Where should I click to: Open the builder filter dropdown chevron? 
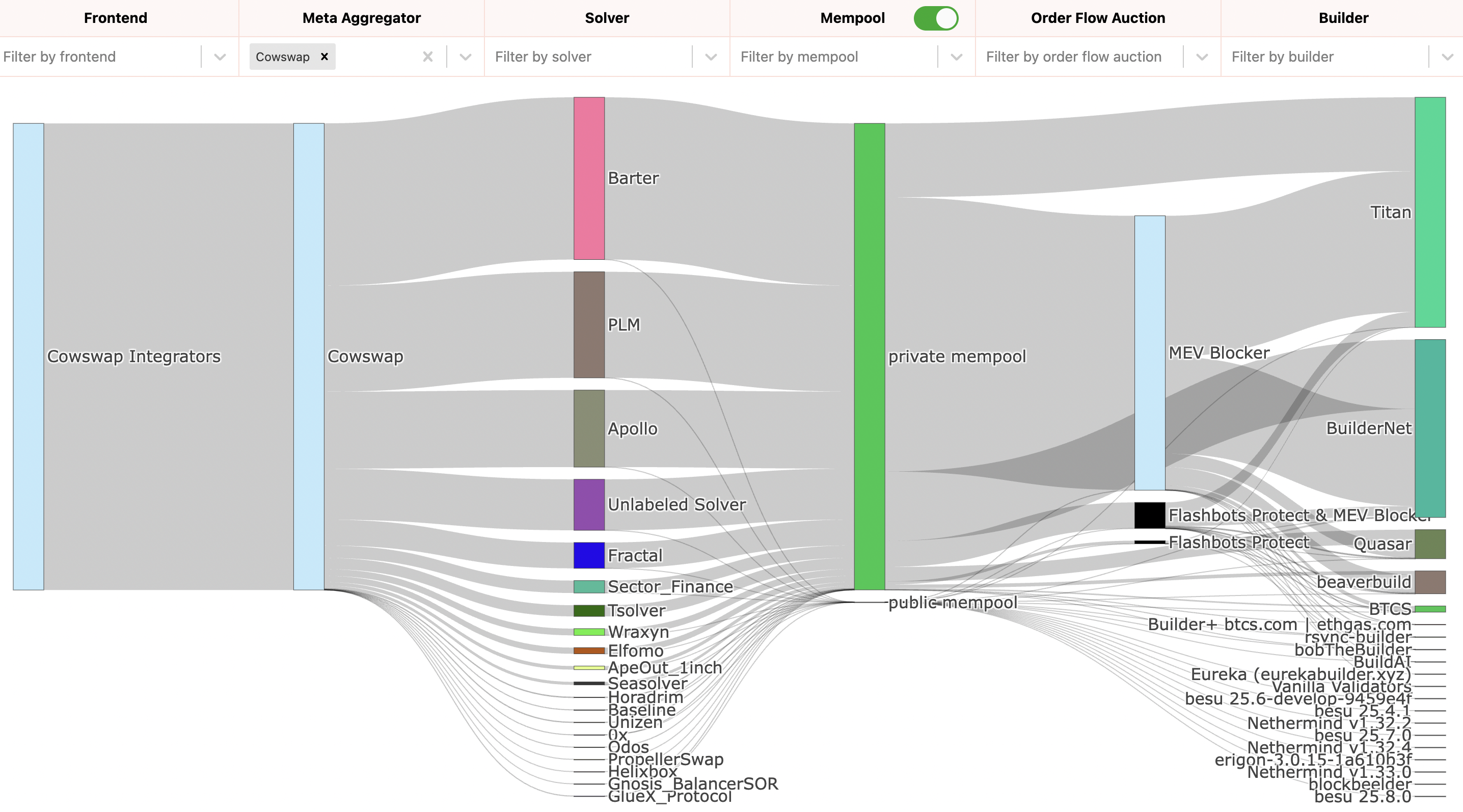(1447, 57)
